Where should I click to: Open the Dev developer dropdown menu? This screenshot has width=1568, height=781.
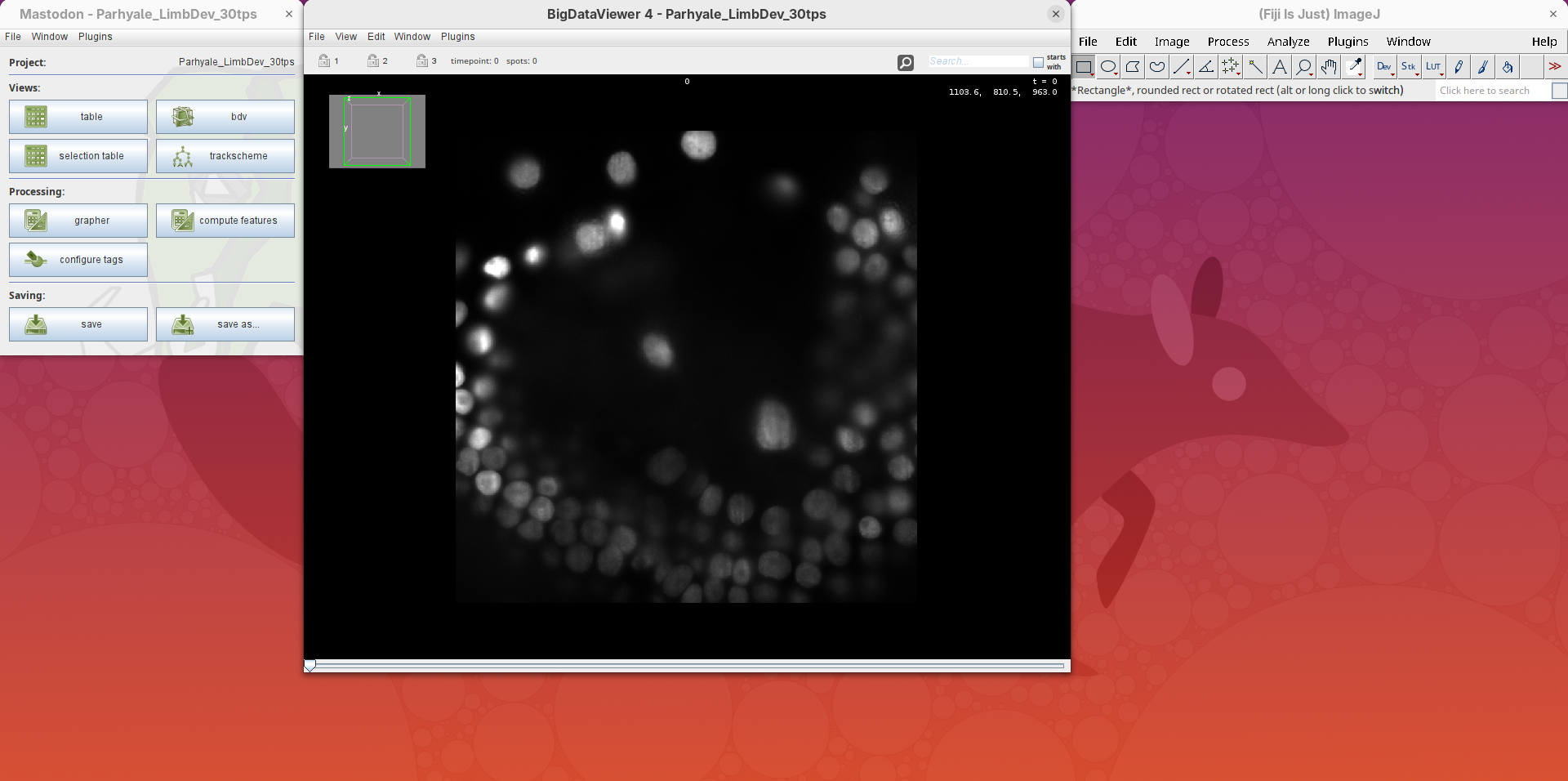pyautogui.click(x=1384, y=67)
